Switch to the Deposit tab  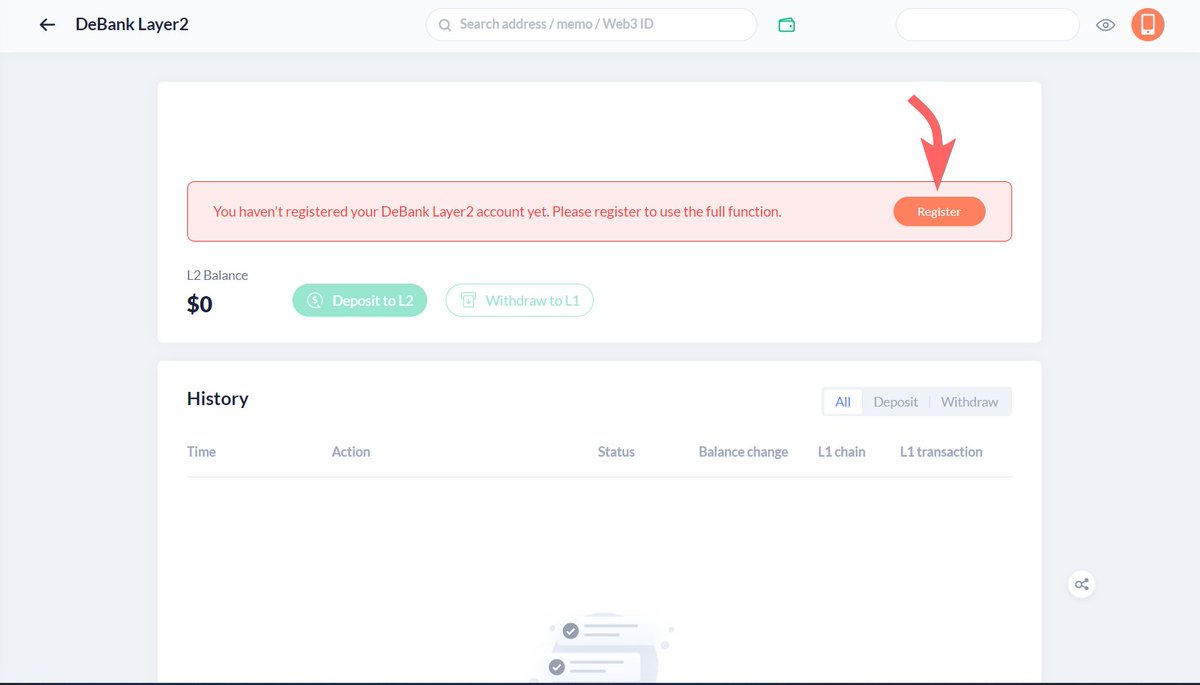click(895, 401)
